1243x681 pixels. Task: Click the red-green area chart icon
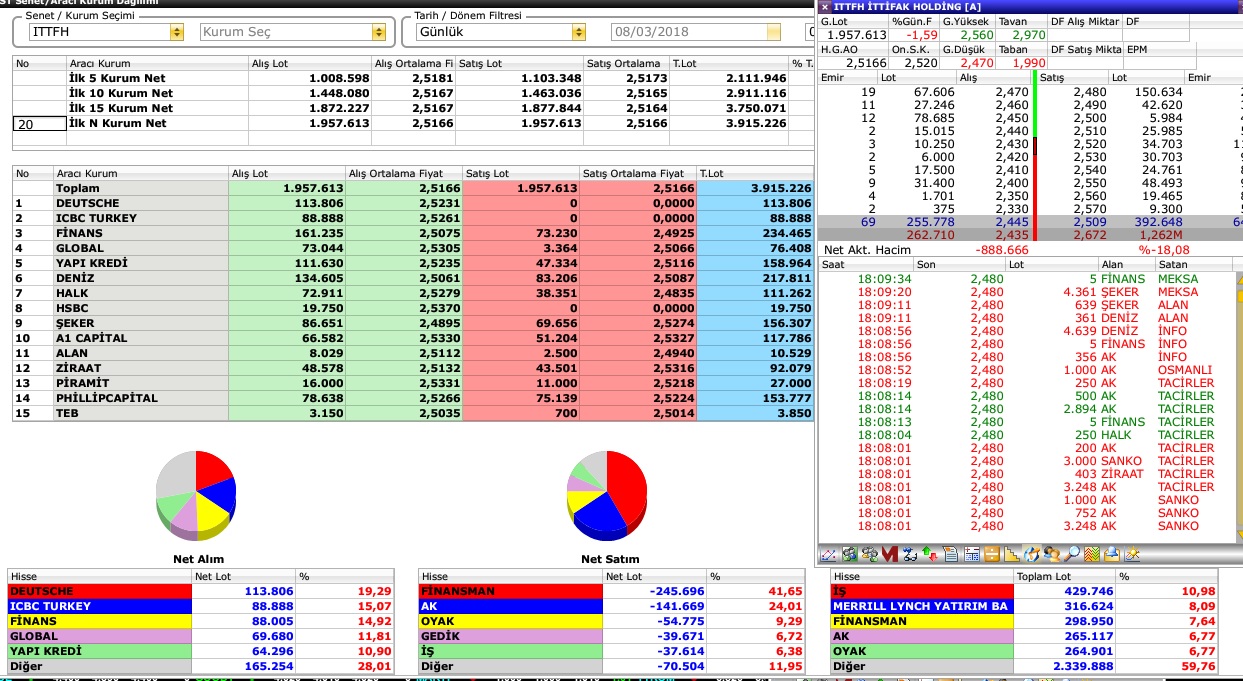(1092, 553)
